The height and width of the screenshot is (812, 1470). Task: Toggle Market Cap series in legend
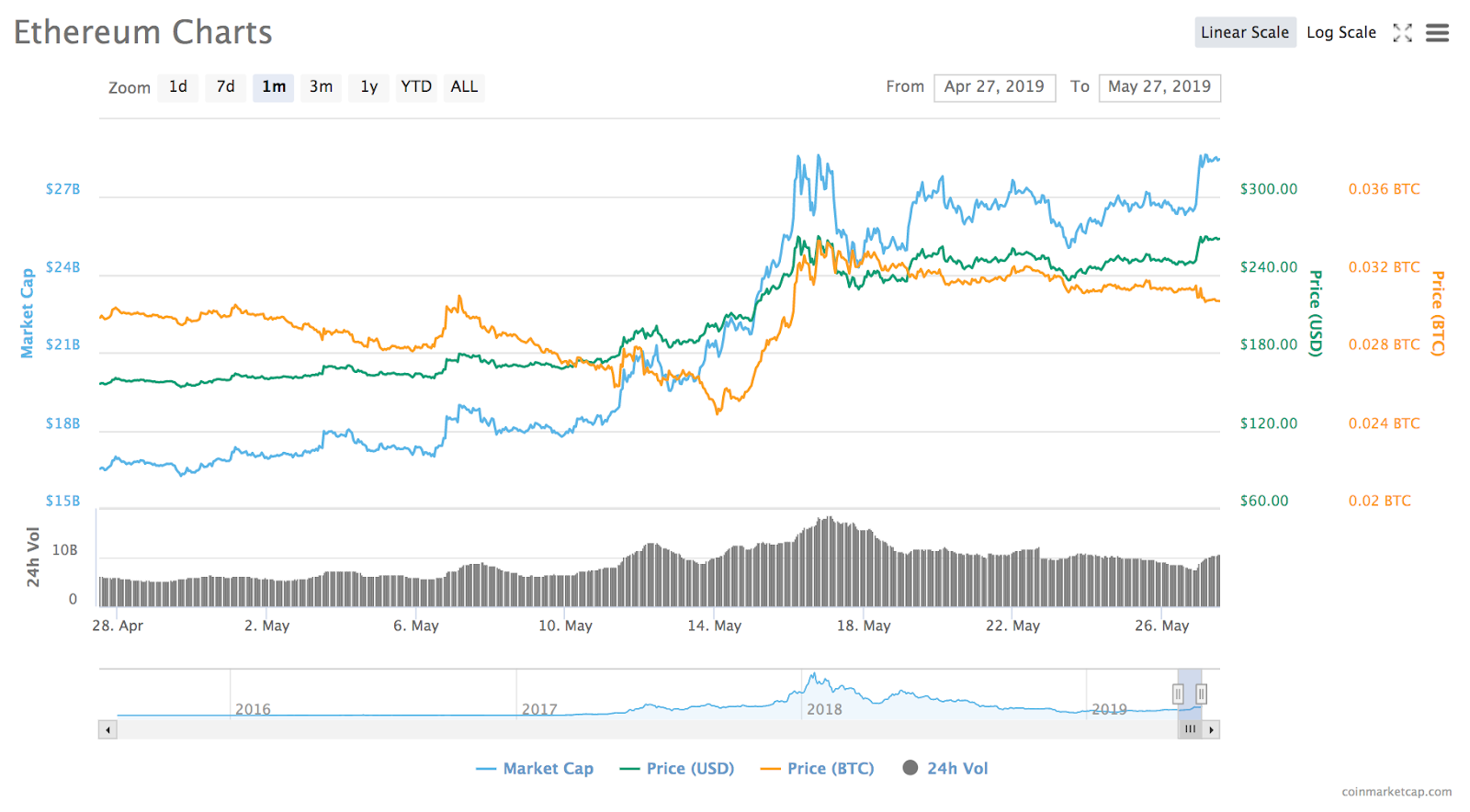tap(535, 769)
